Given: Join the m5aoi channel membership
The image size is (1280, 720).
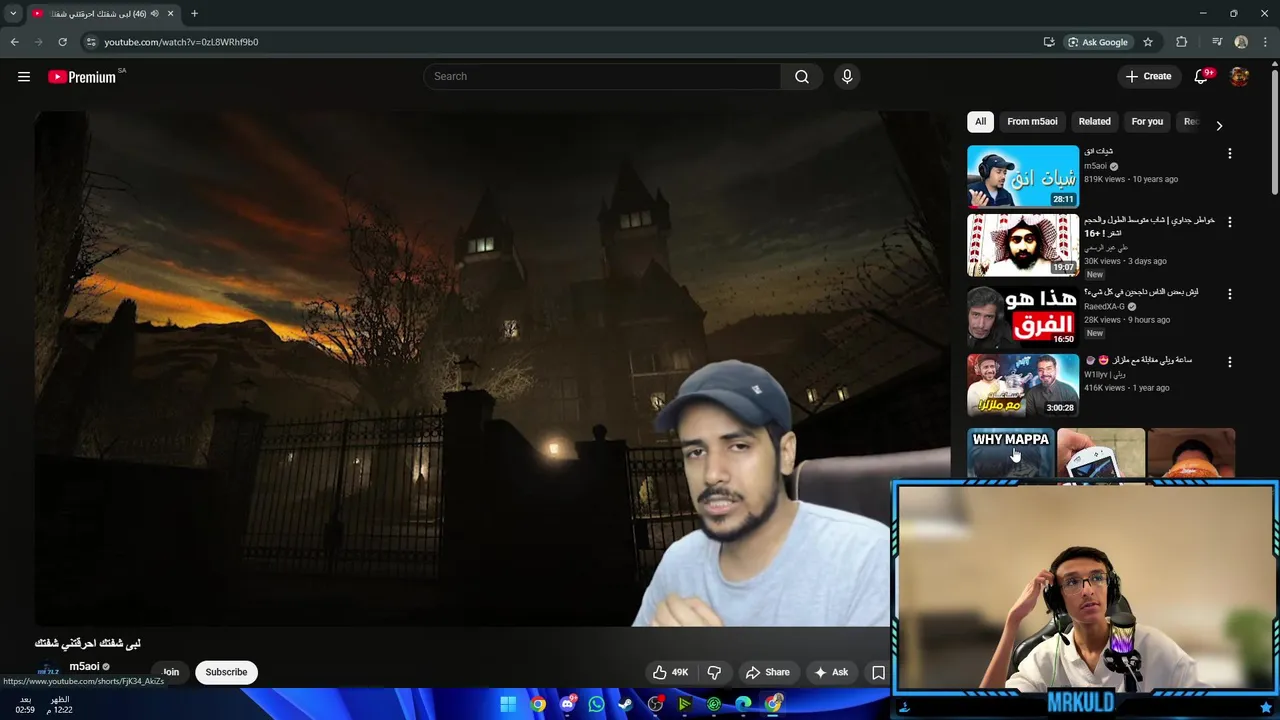Looking at the screenshot, I should 171,672.
